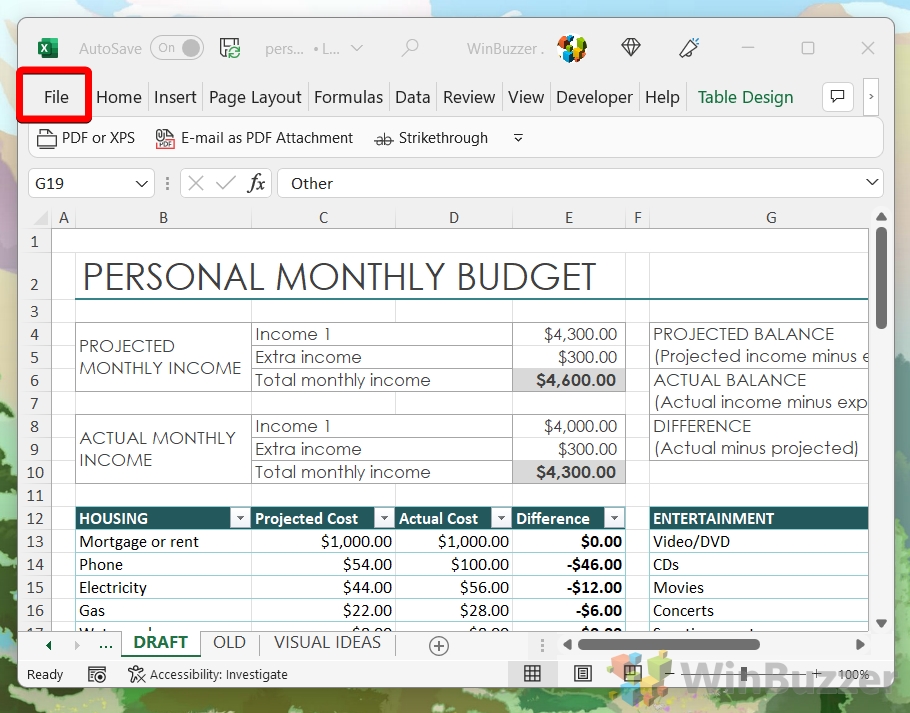Open the Comments speech bubble button
Image resolution: width=910 pixels, height=713 pixels.
(837, 97)
